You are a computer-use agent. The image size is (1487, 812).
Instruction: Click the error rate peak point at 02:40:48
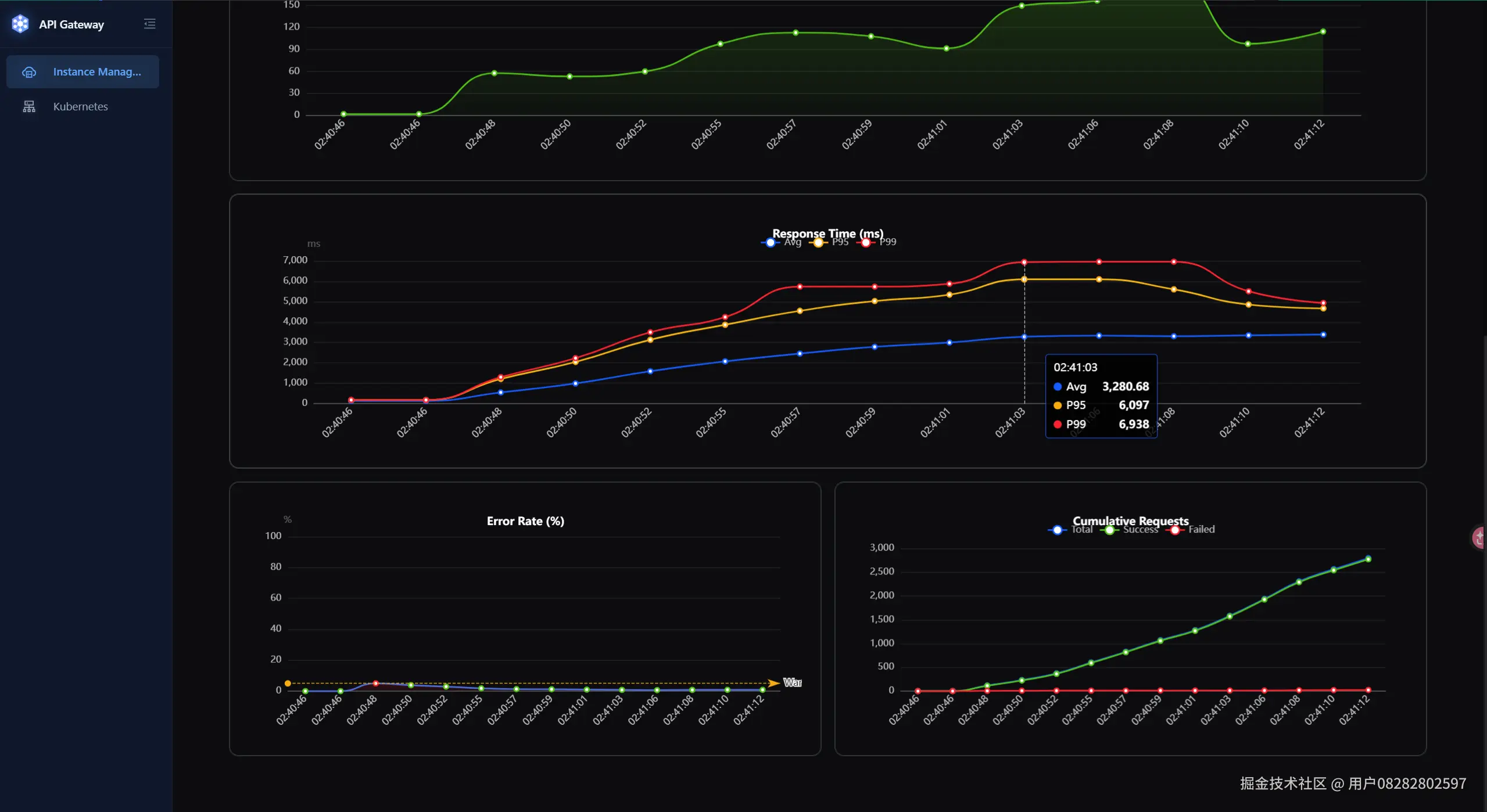point(376,684)
